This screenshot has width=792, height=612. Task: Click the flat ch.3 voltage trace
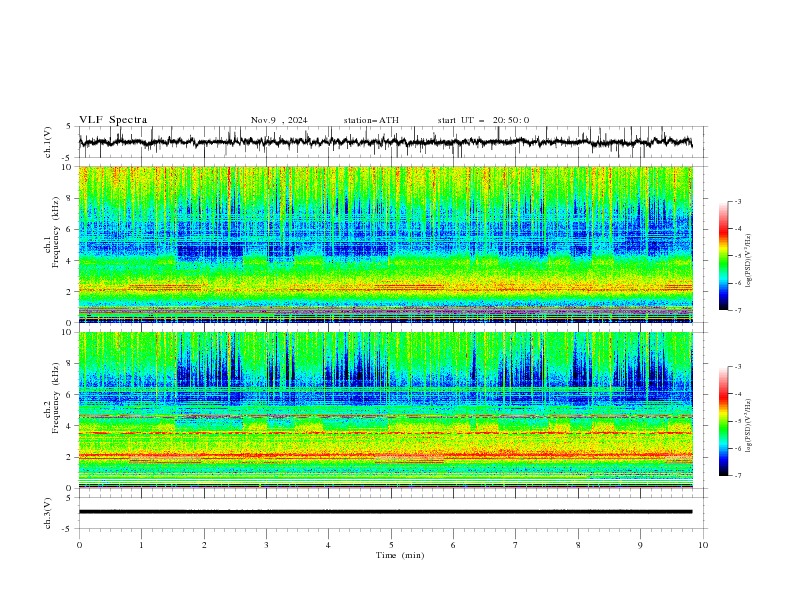[385, 512]
